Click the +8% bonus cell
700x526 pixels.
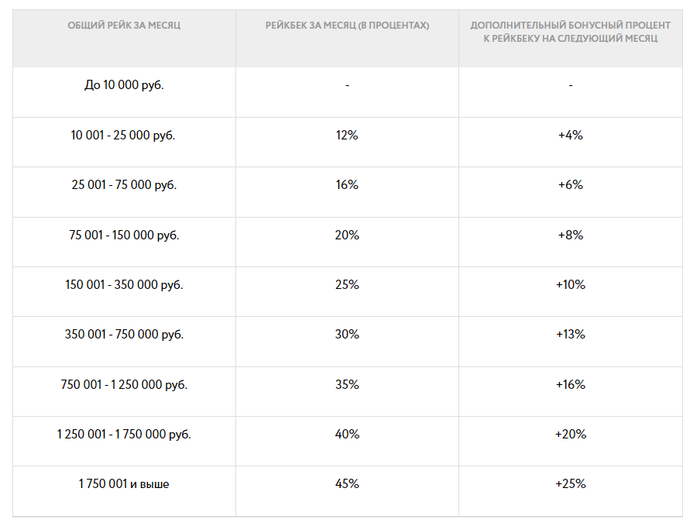click(570, 235)
